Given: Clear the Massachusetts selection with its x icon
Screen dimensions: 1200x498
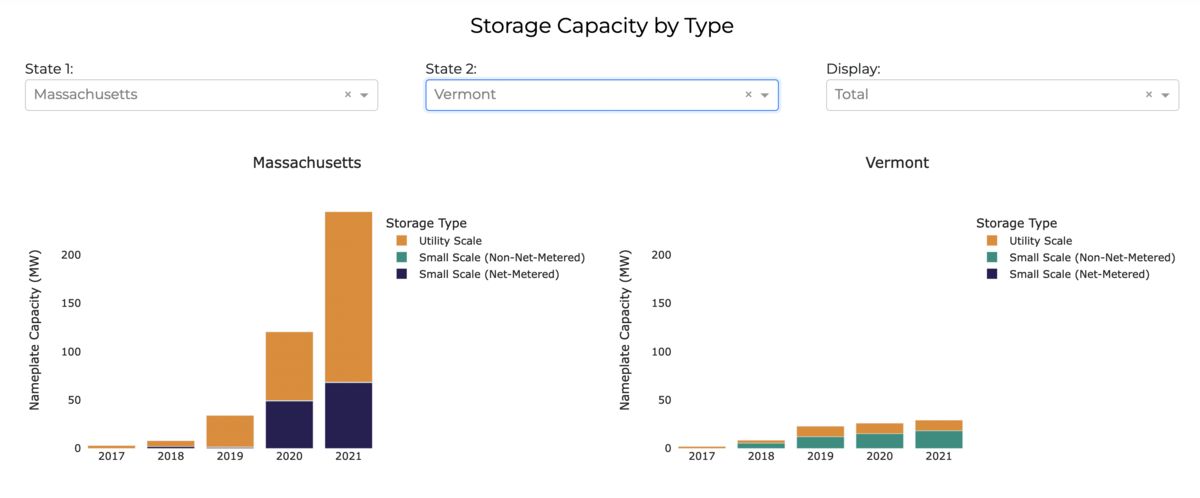Looking at the screenshot, I should pyautogui.click(x=348, y=95).
